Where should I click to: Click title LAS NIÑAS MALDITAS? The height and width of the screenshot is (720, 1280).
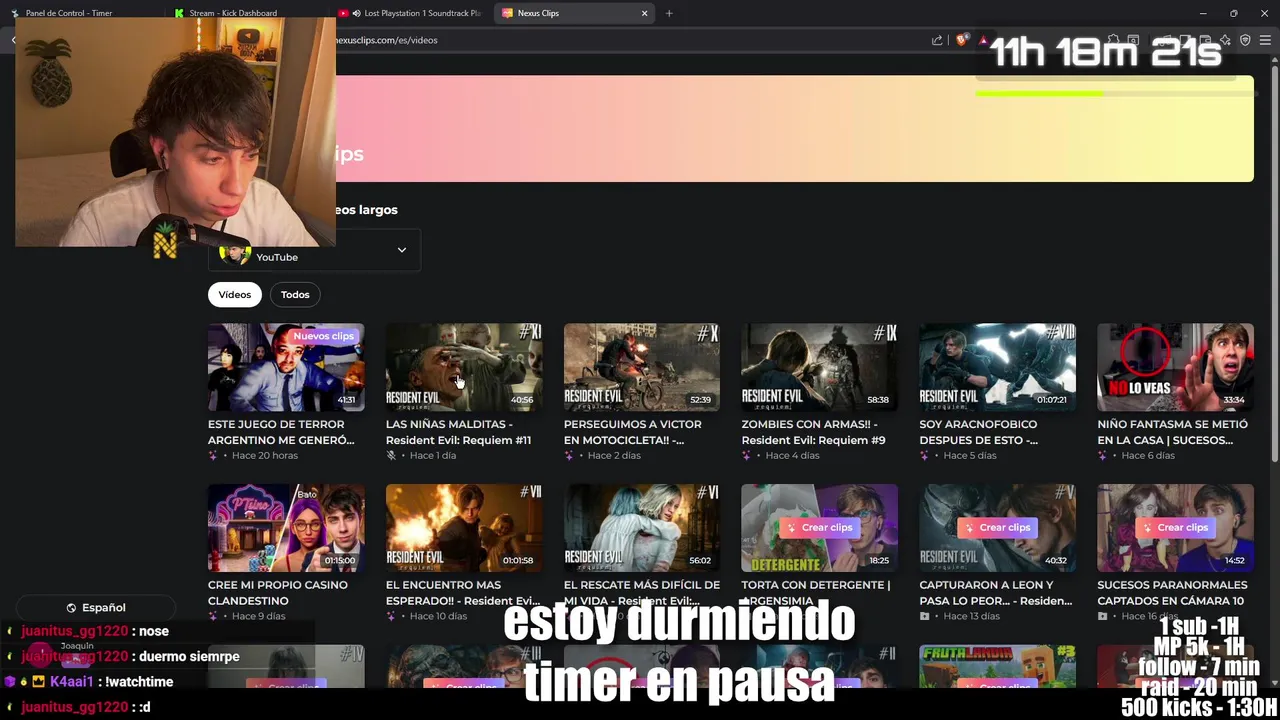point(458,432)
